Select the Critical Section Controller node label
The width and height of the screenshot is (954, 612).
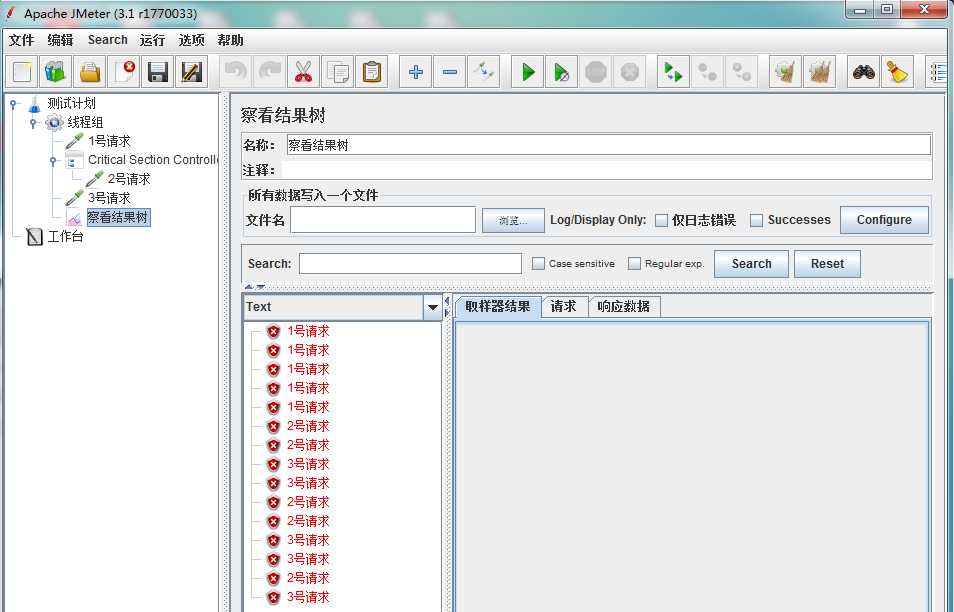point(152,160)
